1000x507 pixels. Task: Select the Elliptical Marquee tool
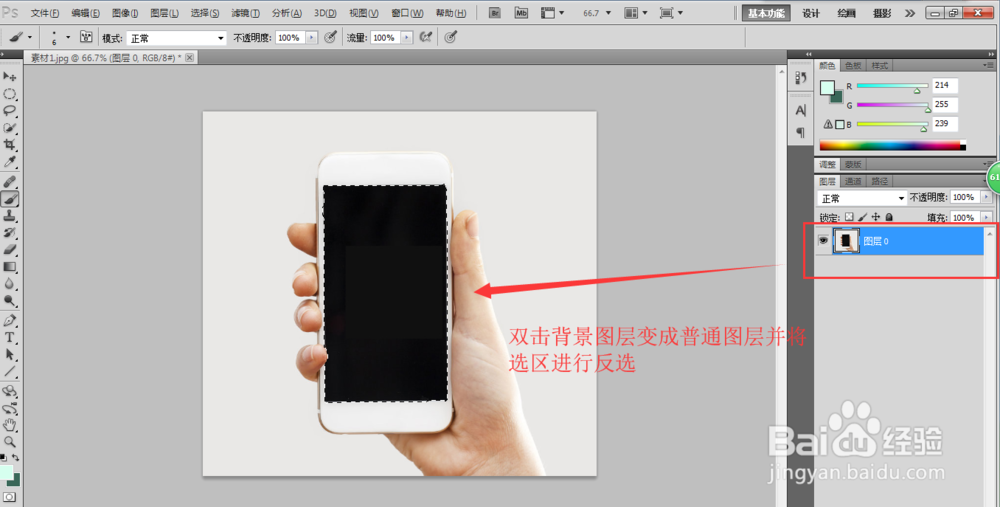[10, 94]
